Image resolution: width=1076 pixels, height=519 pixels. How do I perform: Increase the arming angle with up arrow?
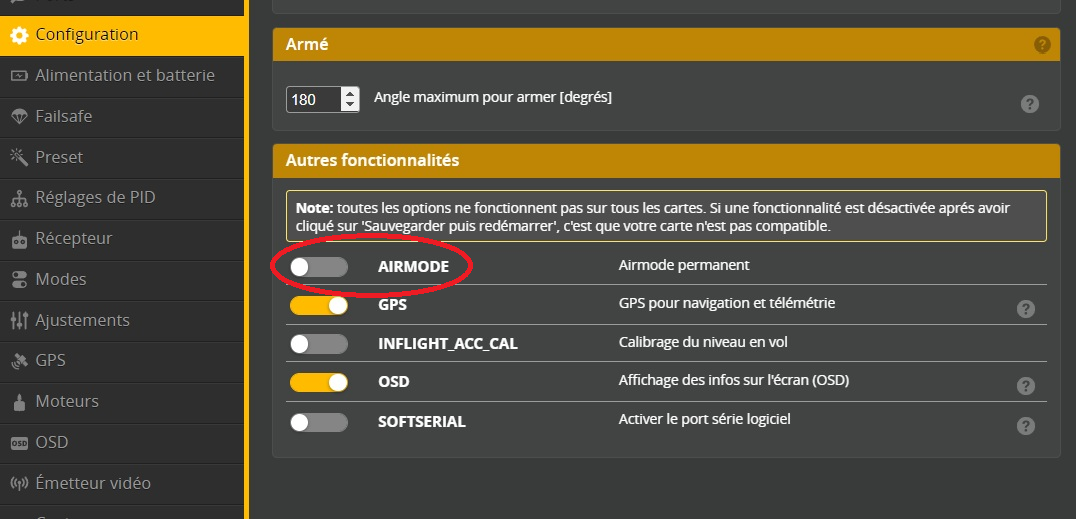point(349,94)
